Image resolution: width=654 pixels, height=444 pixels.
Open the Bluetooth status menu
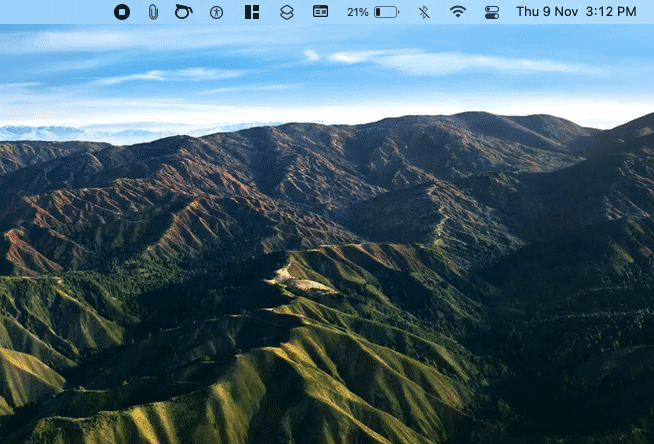coord(424,12)
